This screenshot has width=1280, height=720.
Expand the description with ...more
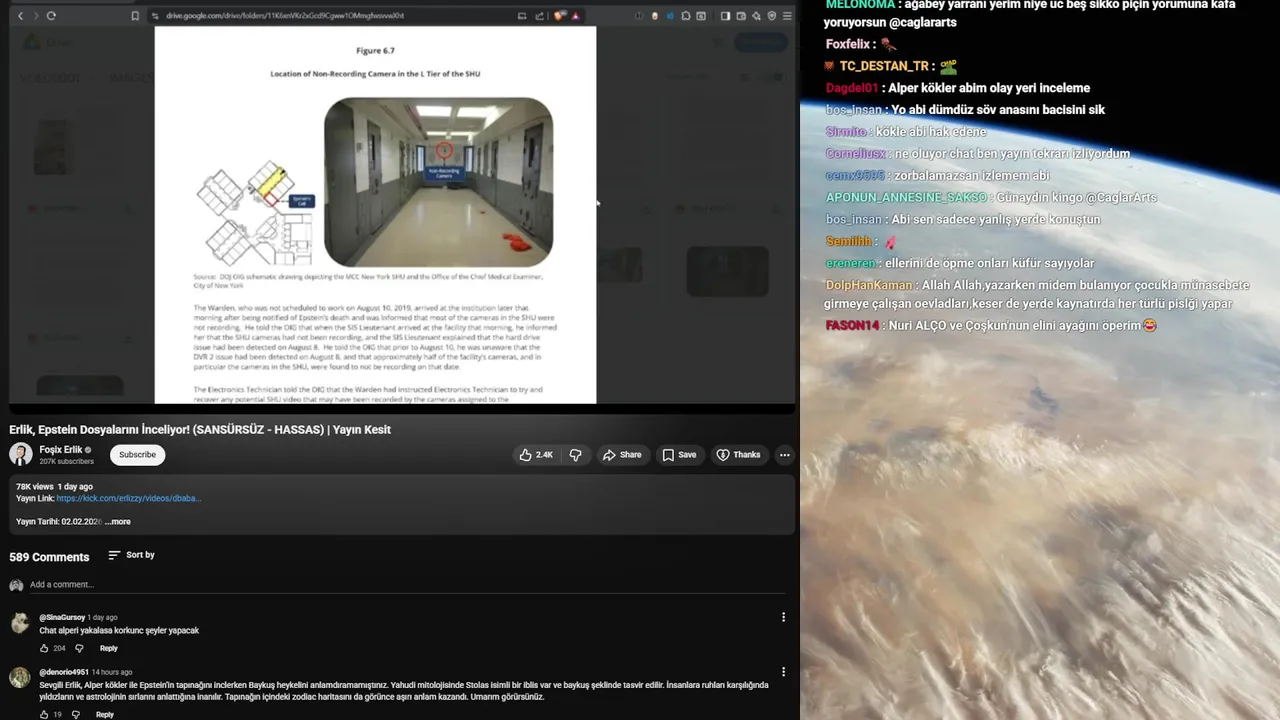pyautogui.click(x=118, y=522)
